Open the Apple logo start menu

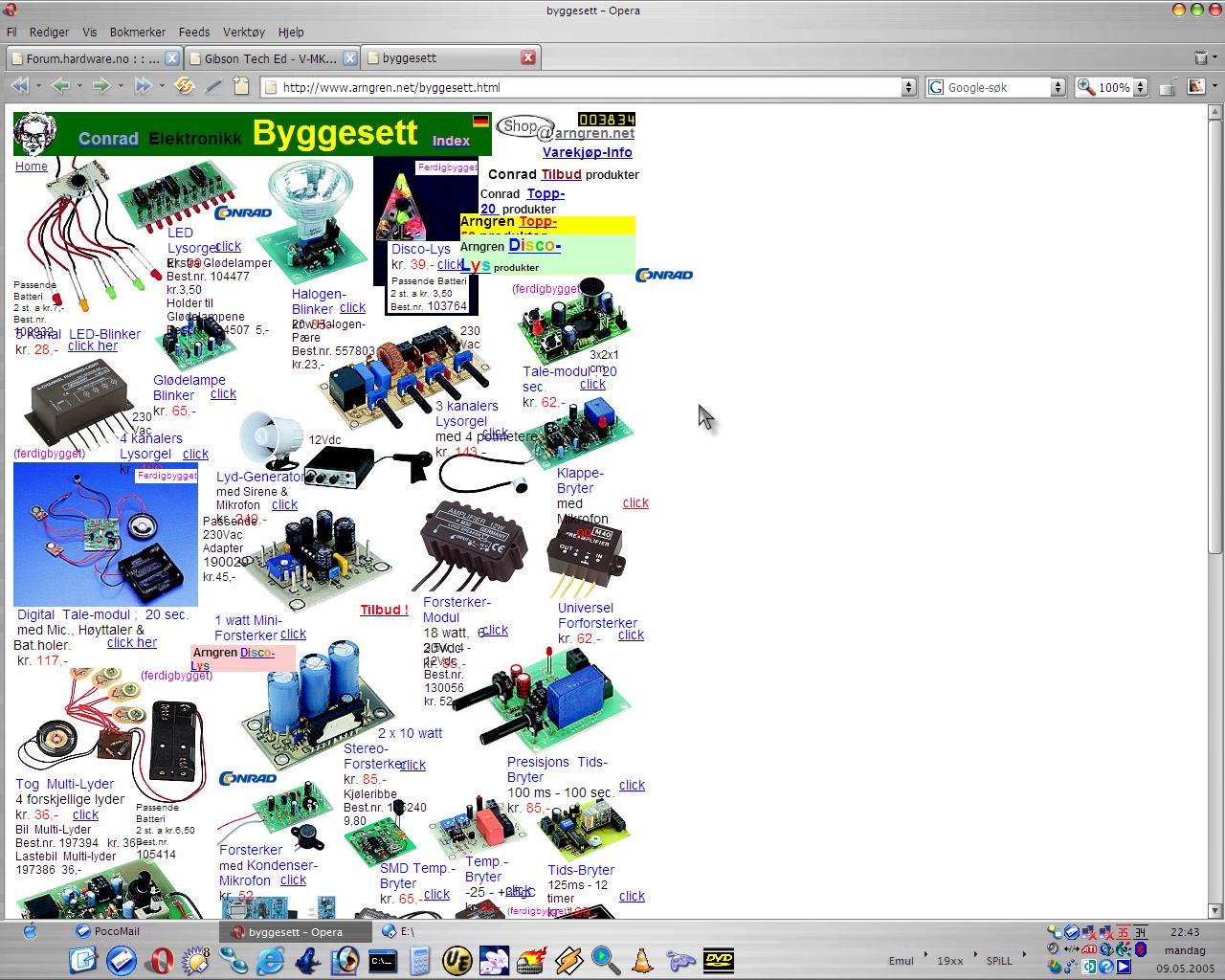coord(29,930)
